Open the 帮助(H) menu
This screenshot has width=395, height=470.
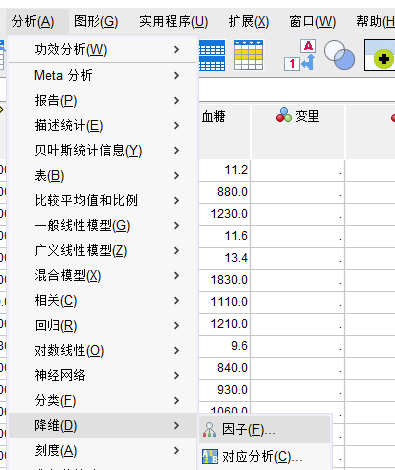pyautogui.click(x=375, y=22)
